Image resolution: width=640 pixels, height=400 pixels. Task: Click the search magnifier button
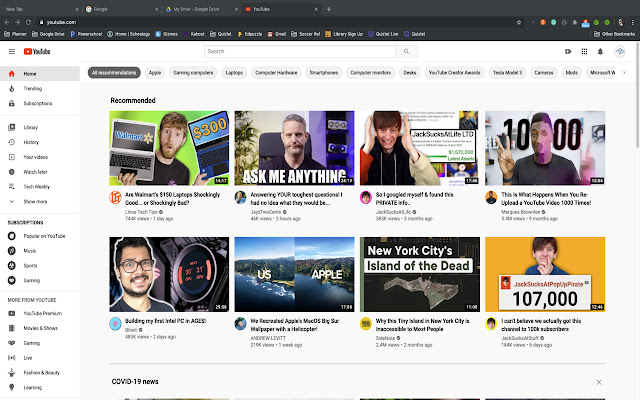click(407, 51)
